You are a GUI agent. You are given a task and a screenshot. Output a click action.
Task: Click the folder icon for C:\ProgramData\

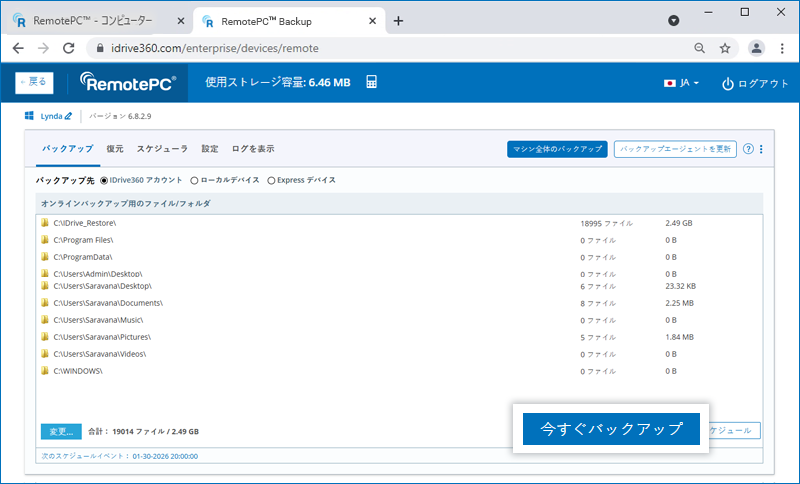click(x=45, y=257)
